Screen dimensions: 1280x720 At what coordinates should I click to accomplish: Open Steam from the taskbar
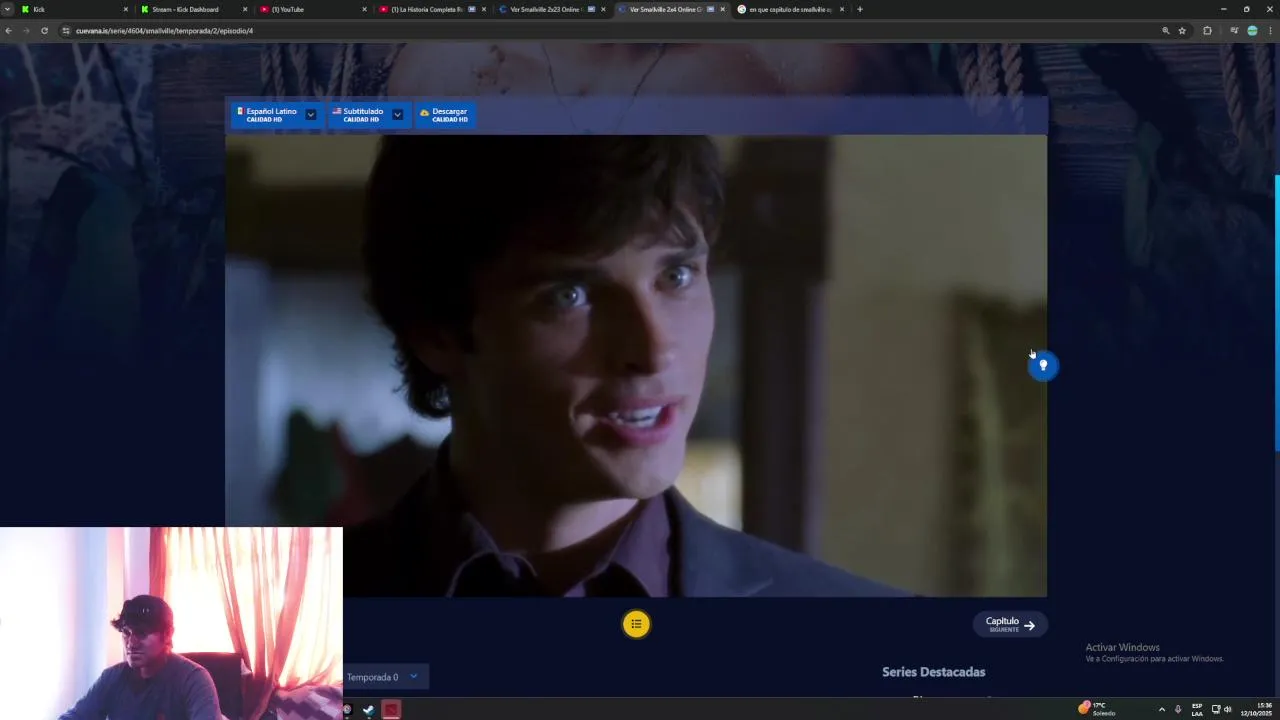tap(369, 710)
